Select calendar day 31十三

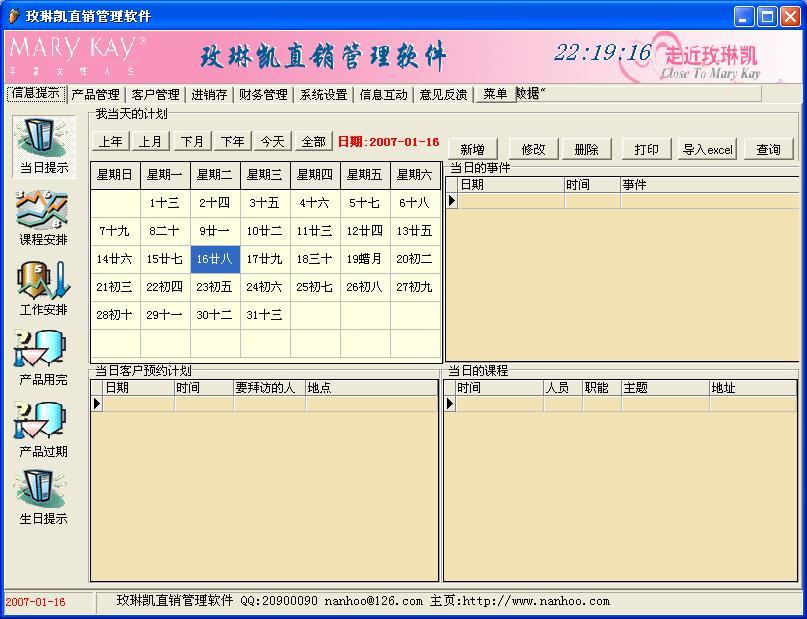(x=265, y=314)
